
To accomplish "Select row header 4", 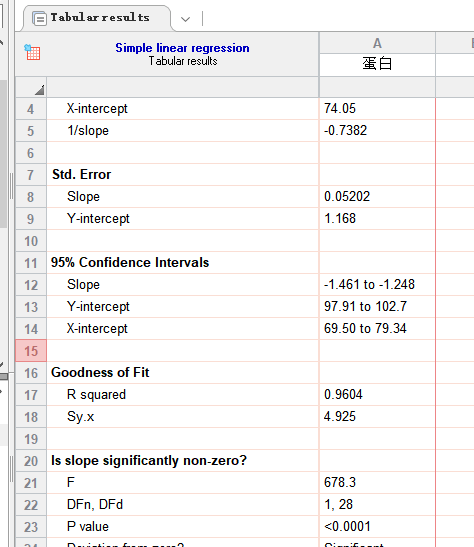I will [x=31, y=109].
